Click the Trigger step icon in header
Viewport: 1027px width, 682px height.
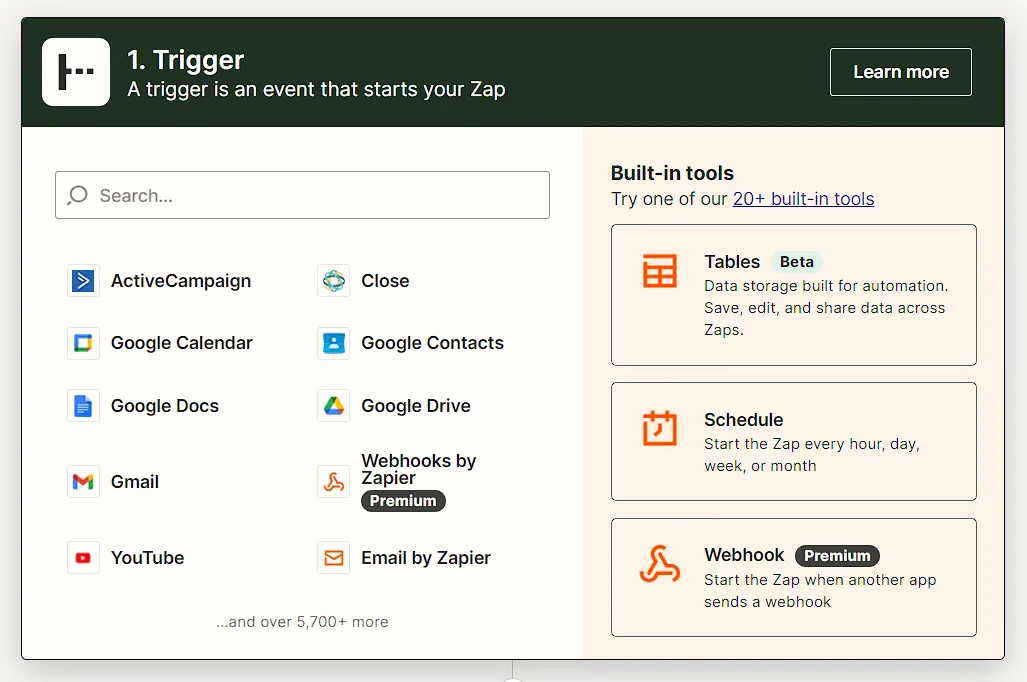[x=76, y=72]
